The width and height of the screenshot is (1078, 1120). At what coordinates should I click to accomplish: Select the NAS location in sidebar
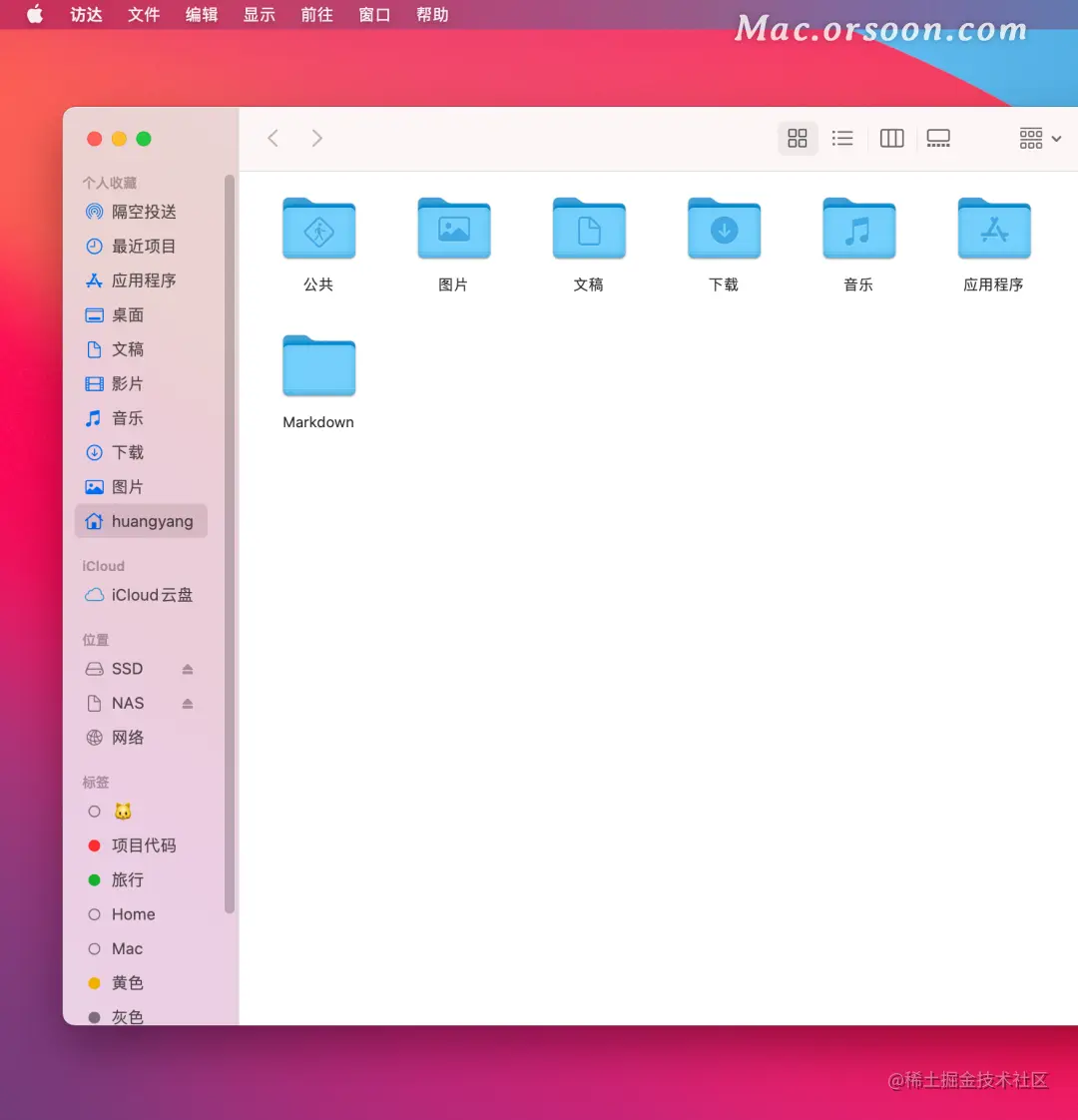click(x=127, y=703)
